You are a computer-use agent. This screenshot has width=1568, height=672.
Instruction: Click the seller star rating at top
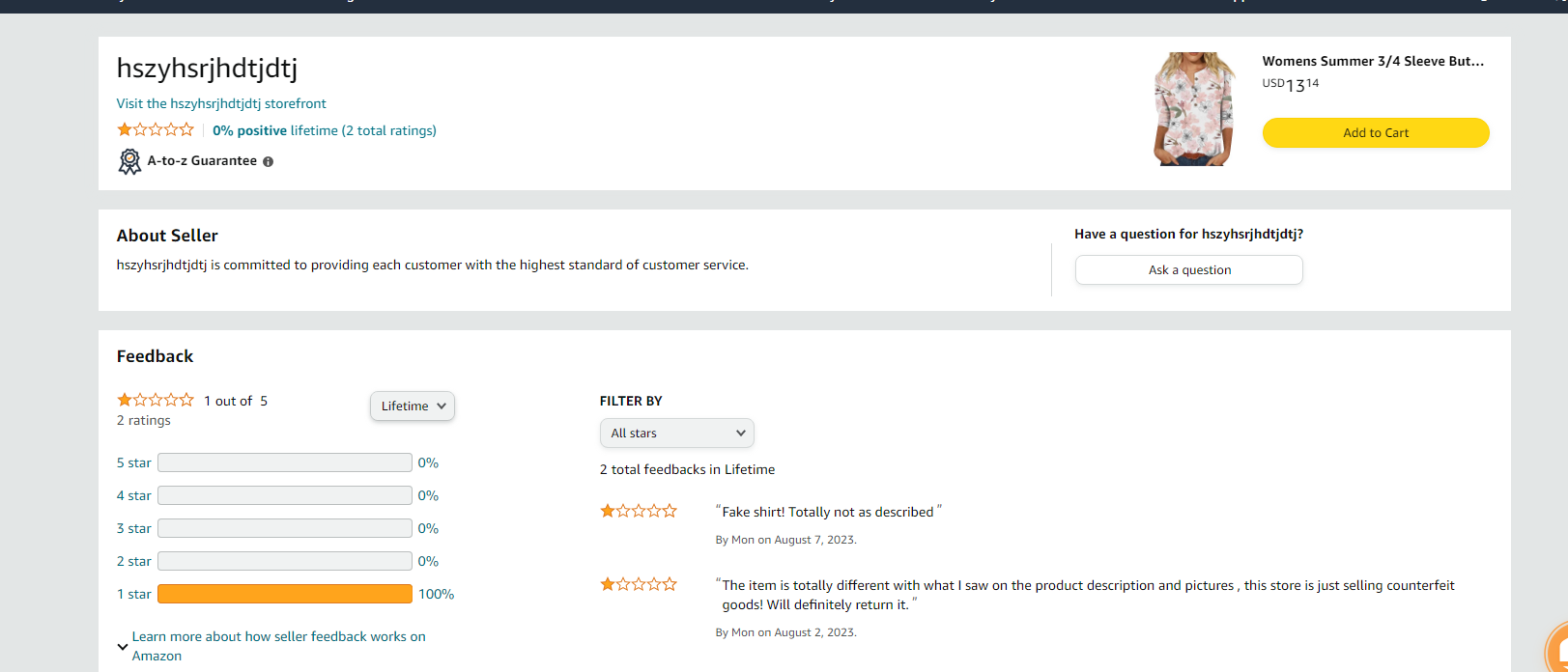click(x=156, y=129)
